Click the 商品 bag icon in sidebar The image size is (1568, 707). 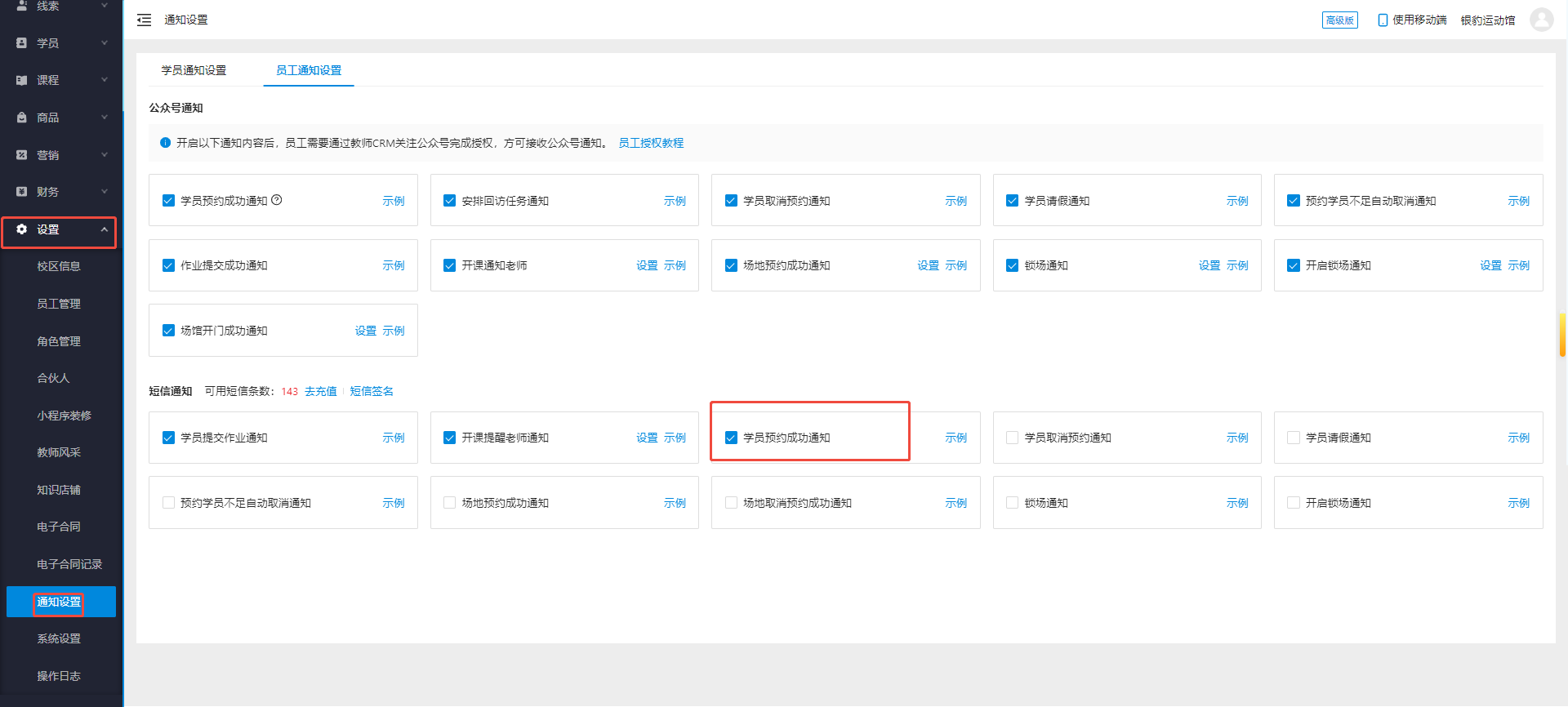[22, 118]
